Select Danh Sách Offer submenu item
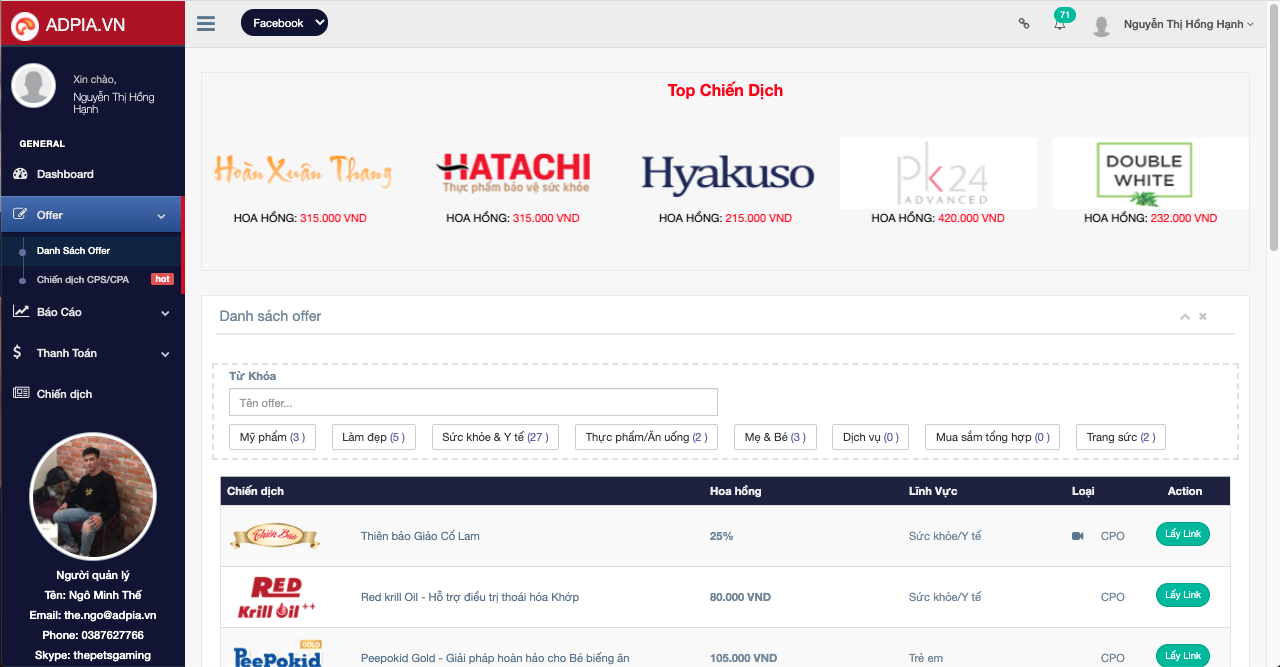Screen dimensions: 1280x667 tap(73, 251)
